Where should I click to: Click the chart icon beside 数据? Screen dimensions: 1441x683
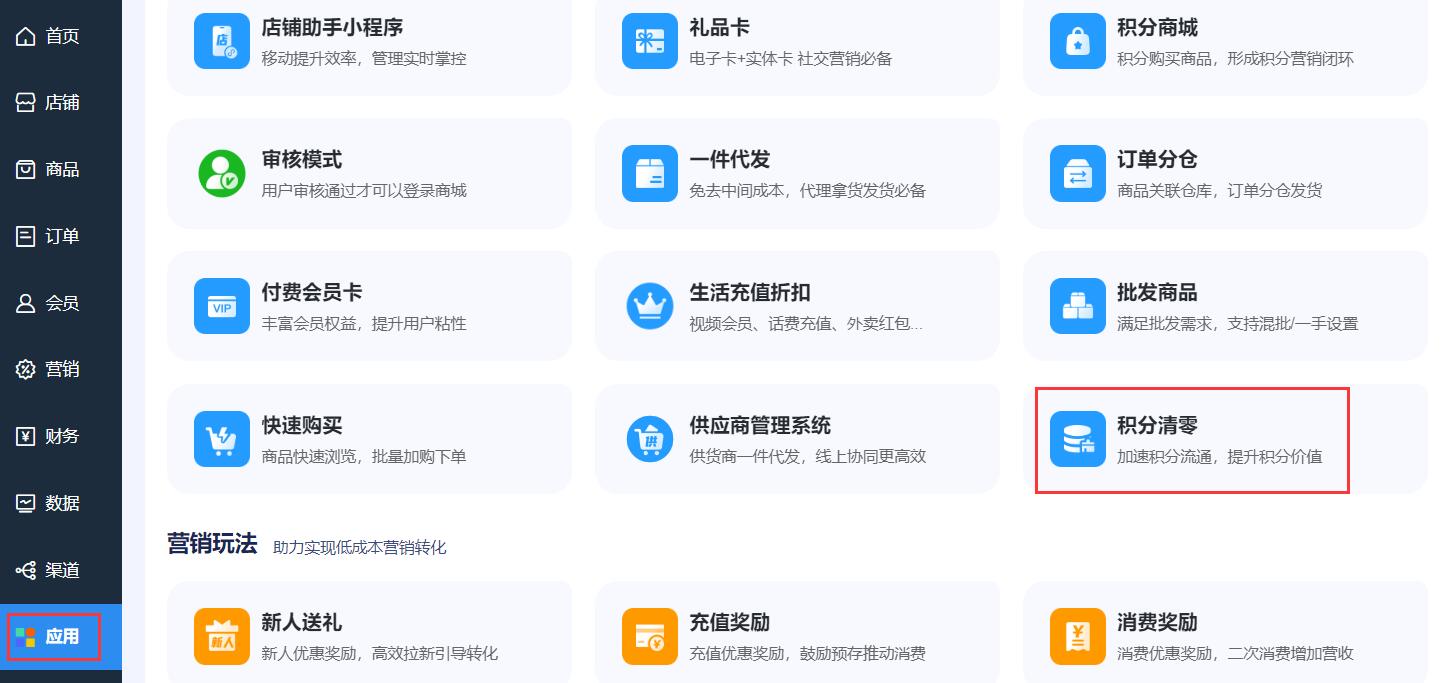25,503
